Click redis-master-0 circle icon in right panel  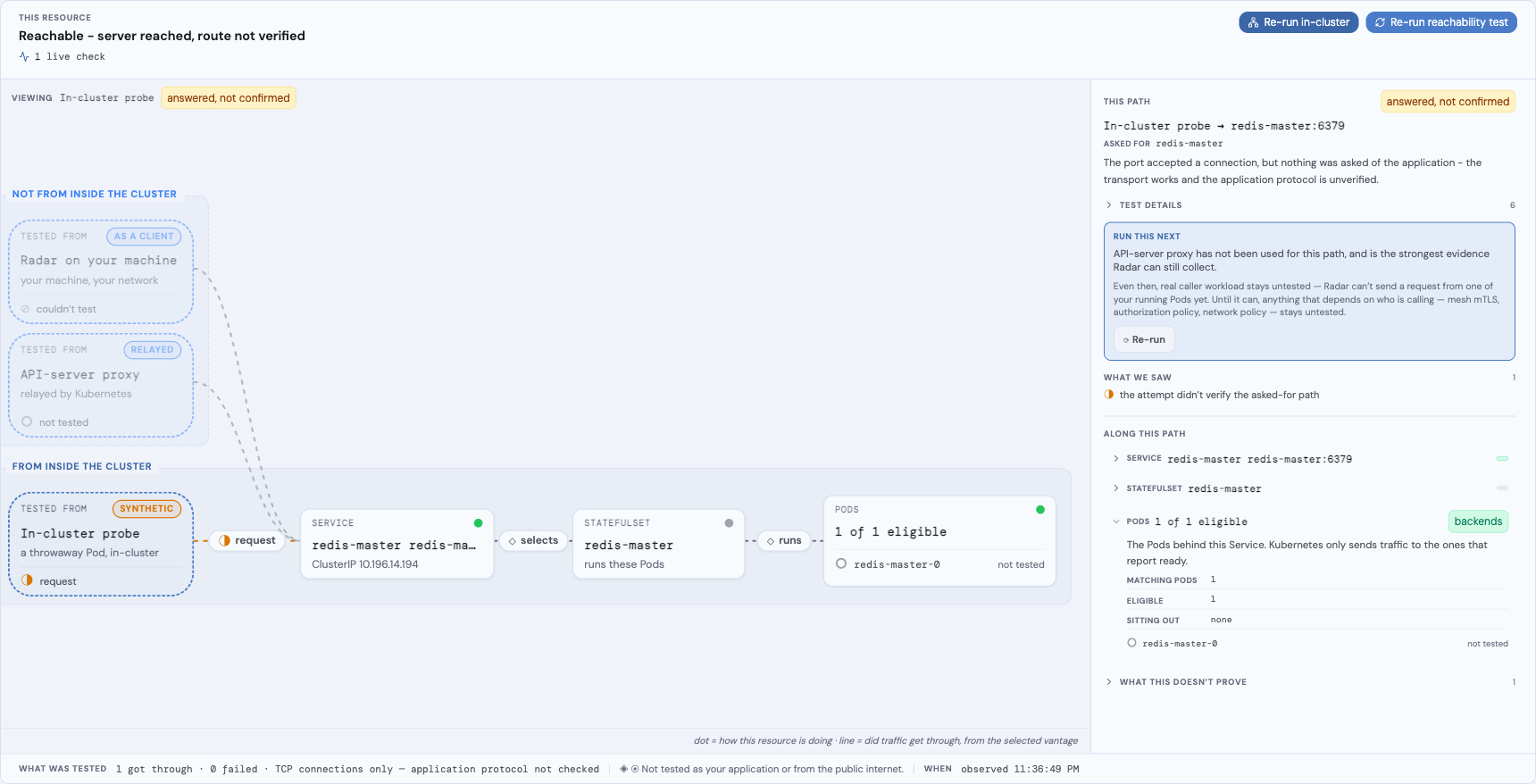click(x=1131, y=643)
